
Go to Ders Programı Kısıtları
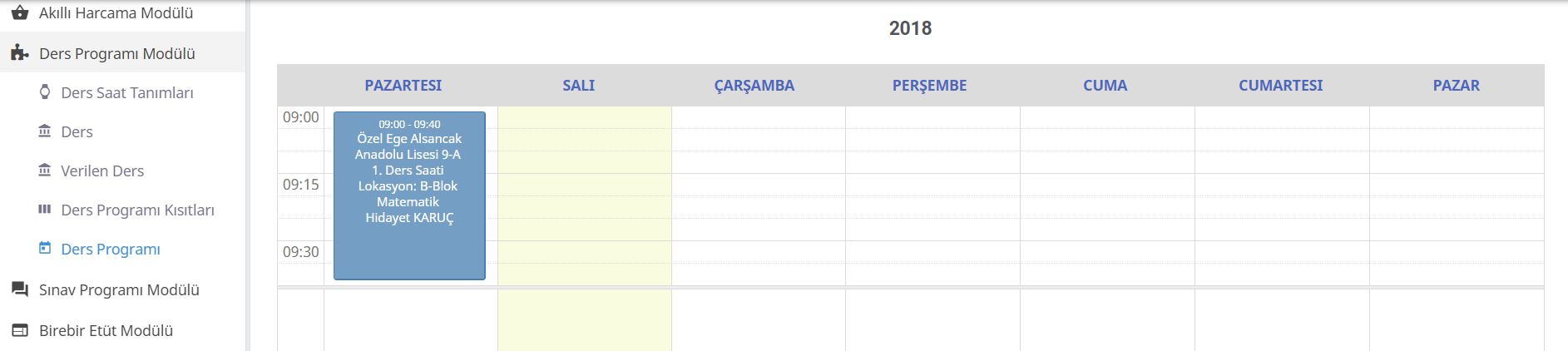point(138,210)
